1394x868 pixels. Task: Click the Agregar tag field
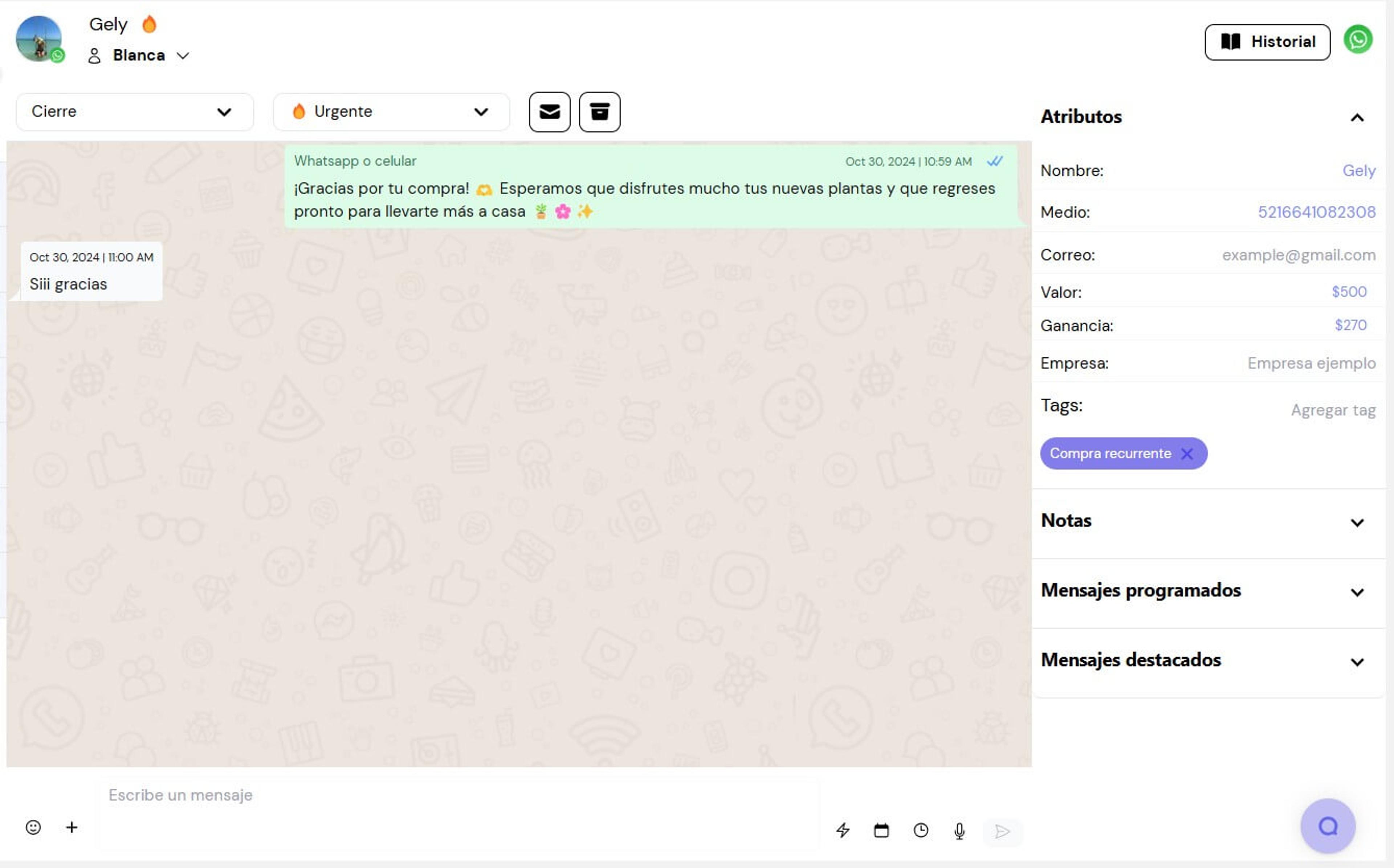point(1333,410)
